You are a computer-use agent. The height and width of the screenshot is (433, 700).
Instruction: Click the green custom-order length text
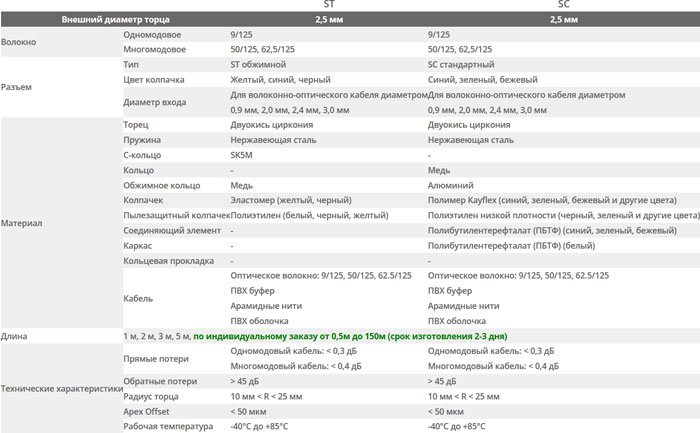(350, 336)
